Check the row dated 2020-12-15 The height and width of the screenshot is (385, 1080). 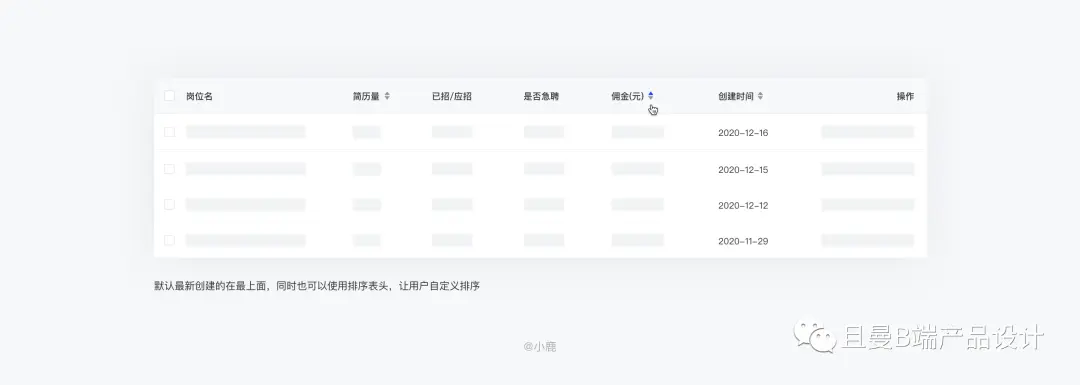pyautogui.click(x=169, y=169)
